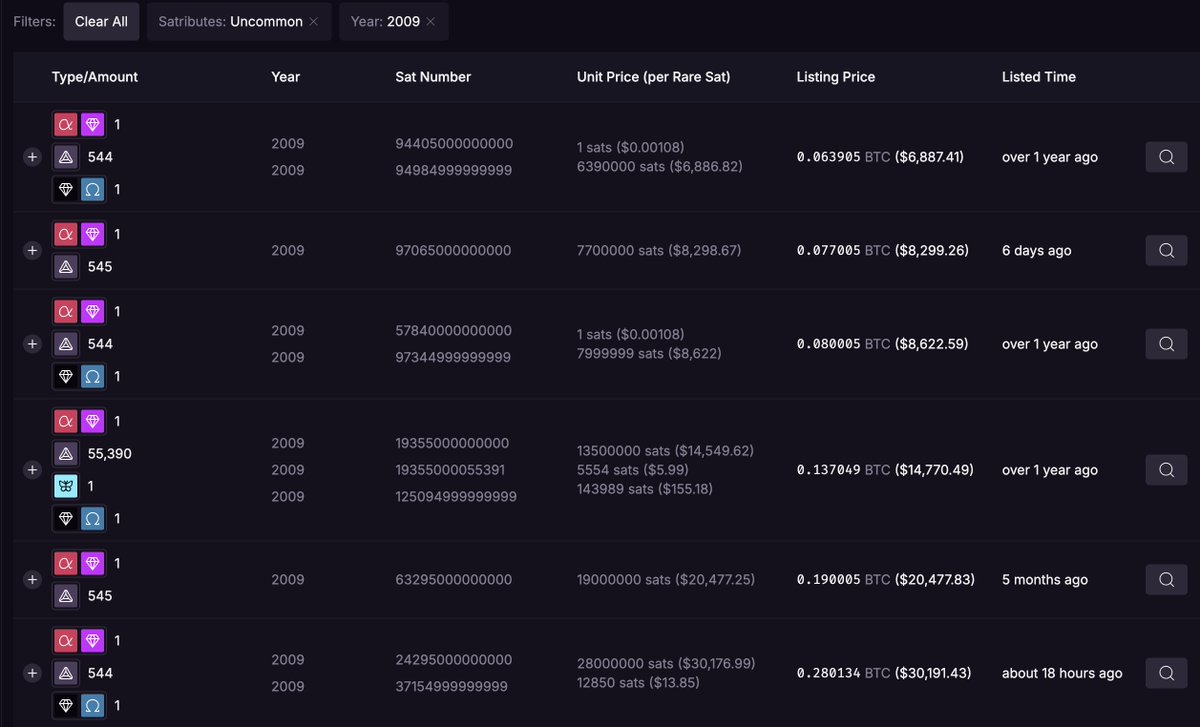This screenshot has width=1200, height=727.
Task: Click the Year column header
Action: tap(286, 77)
